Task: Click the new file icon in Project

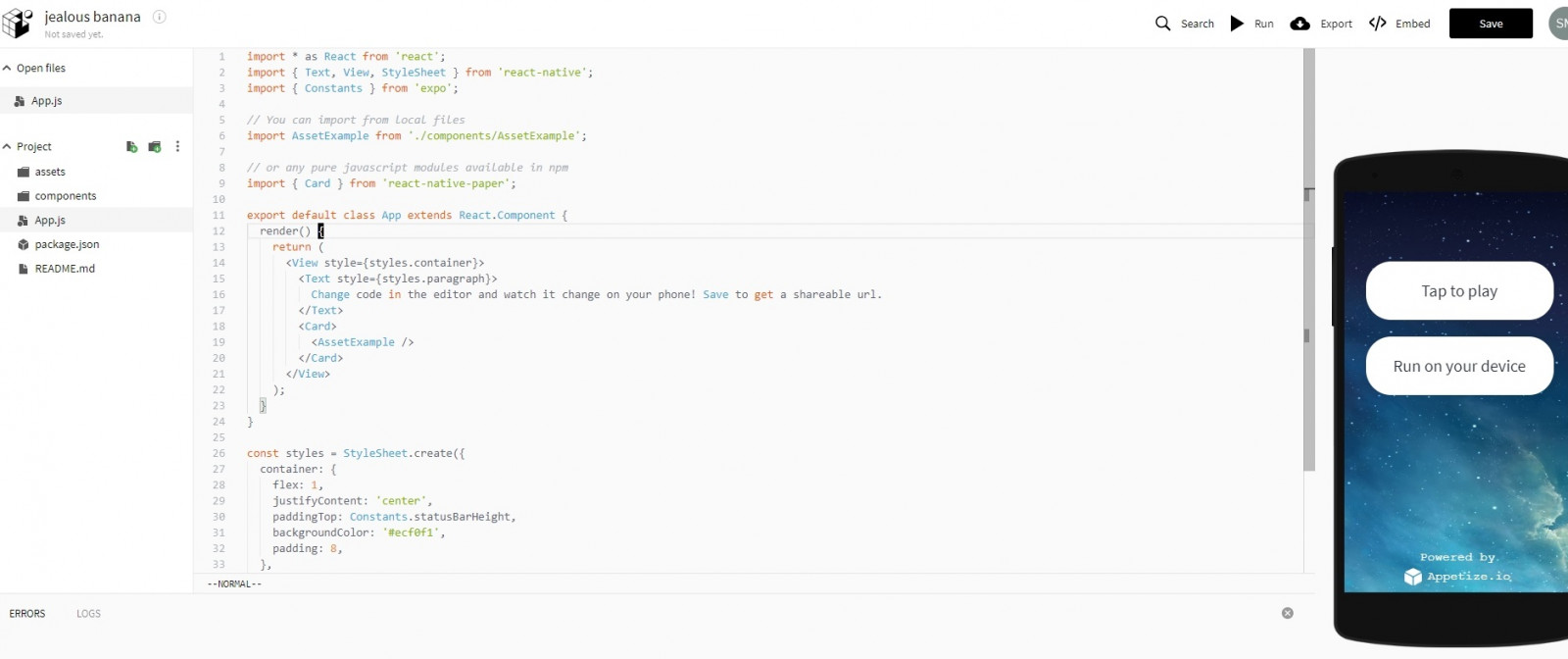Action: [131, 147]
